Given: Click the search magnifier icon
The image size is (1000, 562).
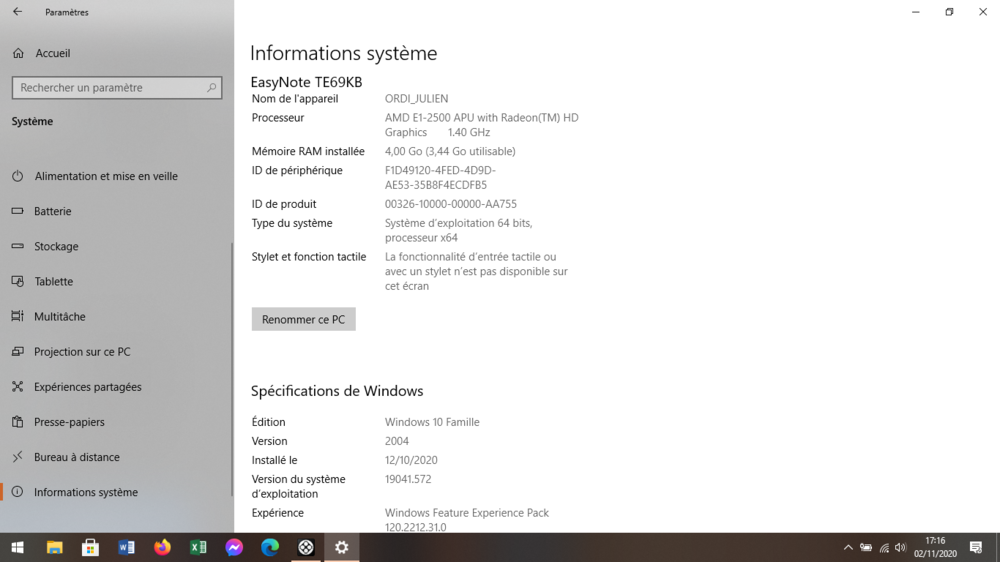Looking at the screenshot, I should point(211,87).
